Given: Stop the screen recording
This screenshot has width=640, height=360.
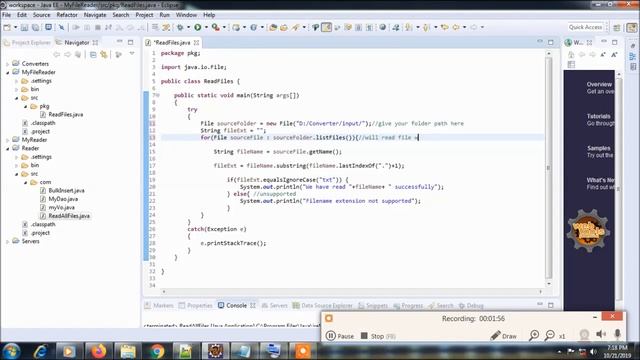Looking at the screenshot, I should pos(378,336).
